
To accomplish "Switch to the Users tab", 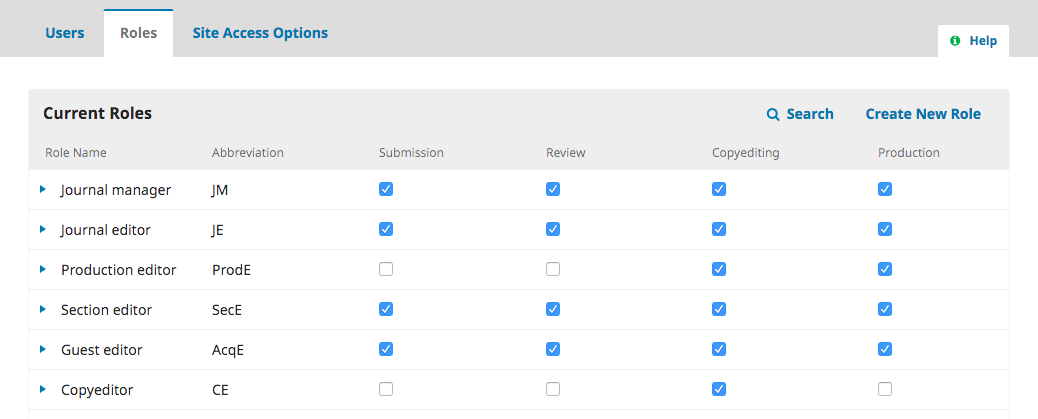I will click(65, 33).
